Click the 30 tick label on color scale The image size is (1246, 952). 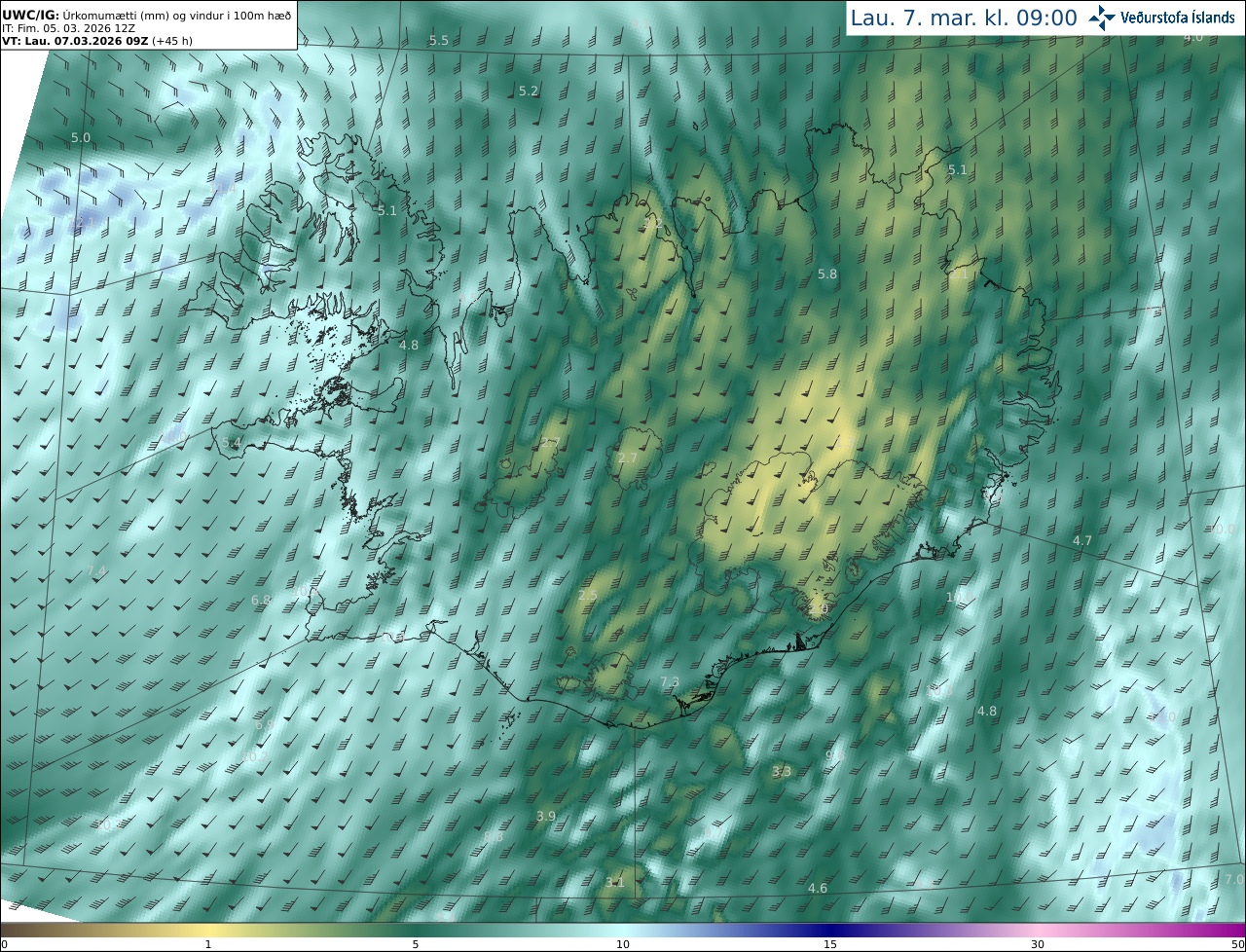pos(1038,944)
